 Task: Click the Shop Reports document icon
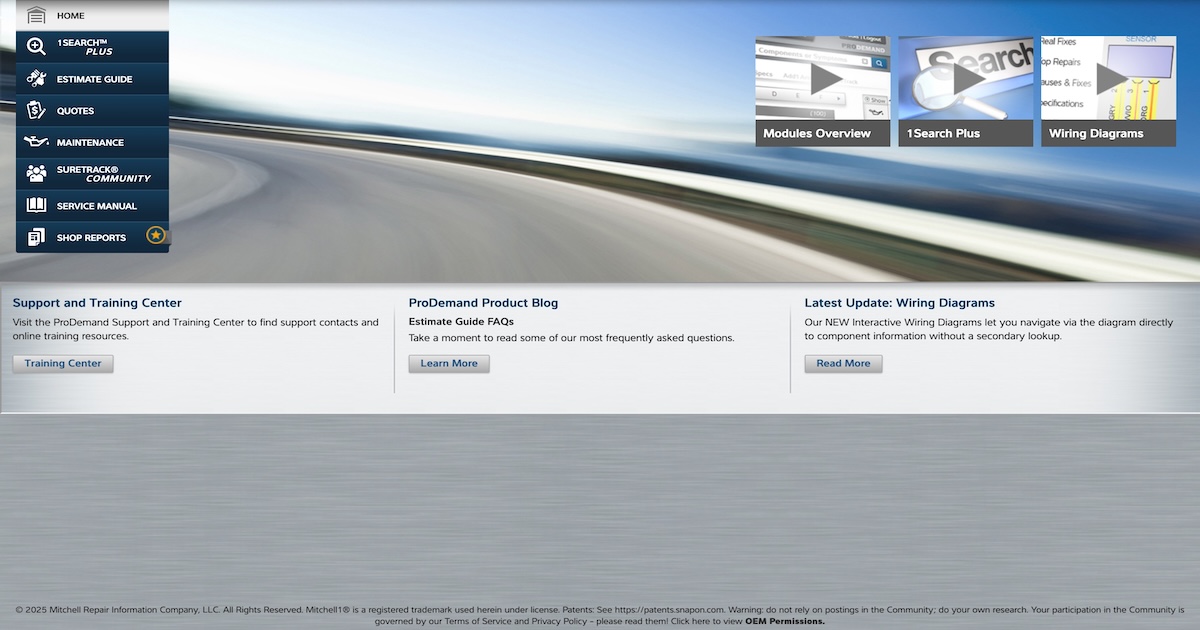[x=36, y=237]
